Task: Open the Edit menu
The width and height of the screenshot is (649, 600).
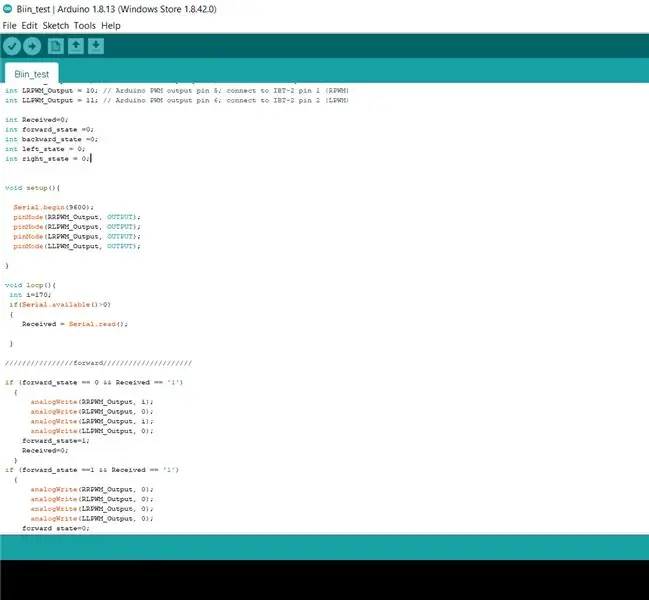Action: point(29,26)
